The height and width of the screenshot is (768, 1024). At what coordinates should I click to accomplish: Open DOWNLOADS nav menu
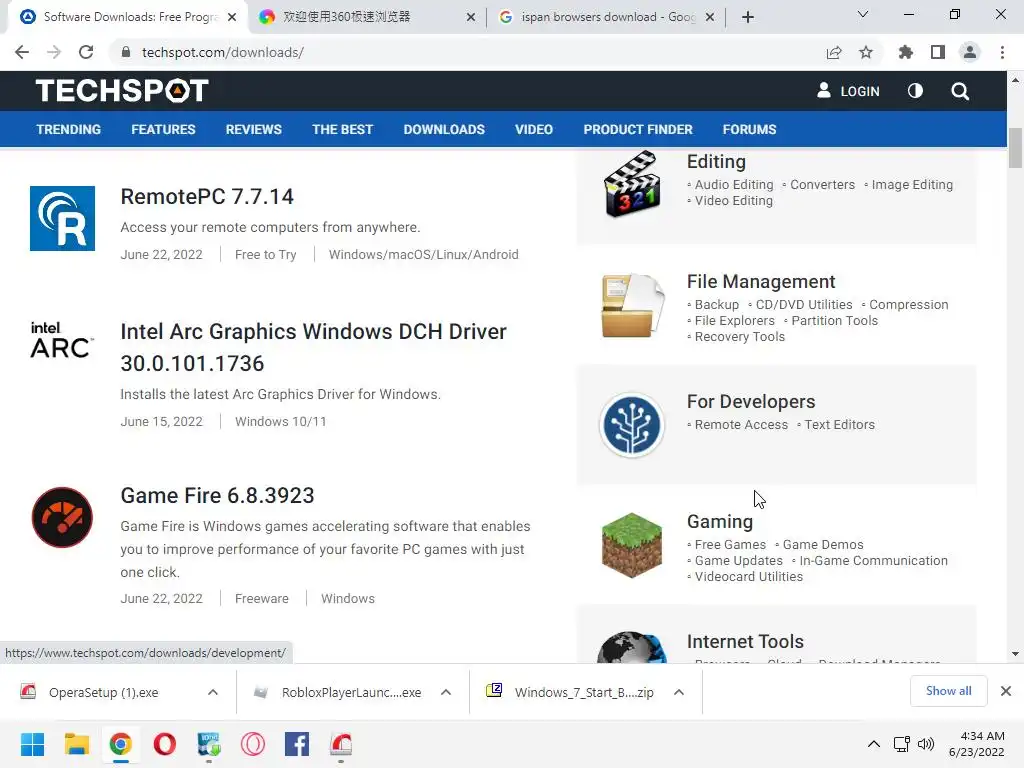coord(444,129)
